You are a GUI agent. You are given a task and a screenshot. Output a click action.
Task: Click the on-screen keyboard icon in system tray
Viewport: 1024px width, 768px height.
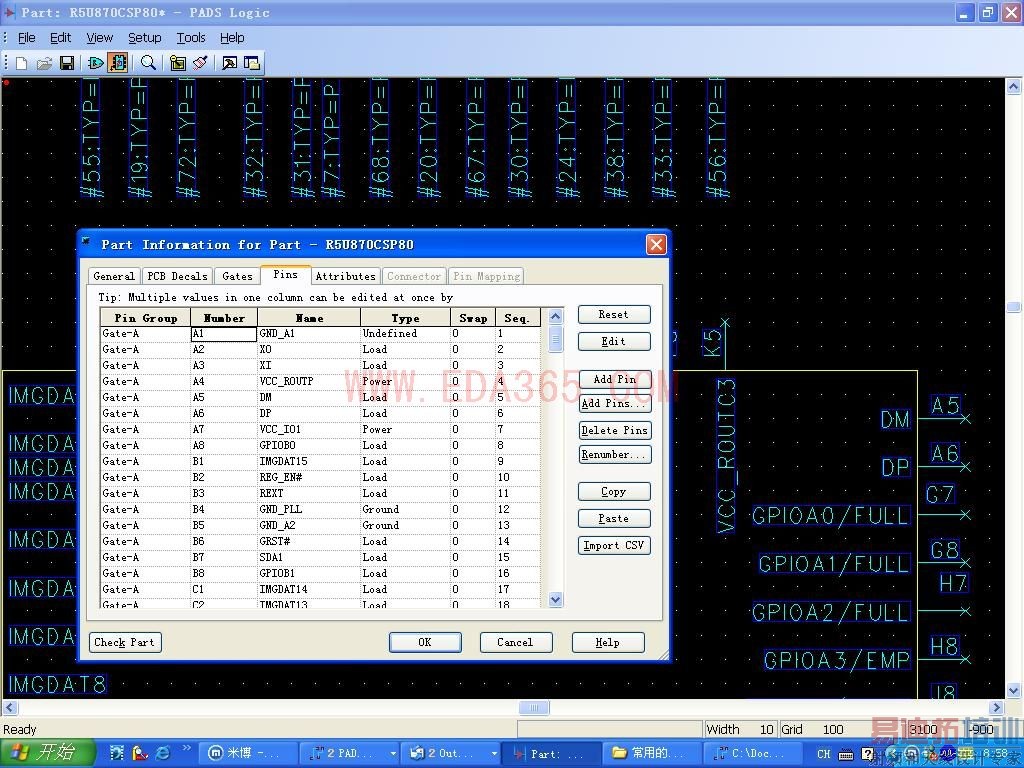point(845,754)
